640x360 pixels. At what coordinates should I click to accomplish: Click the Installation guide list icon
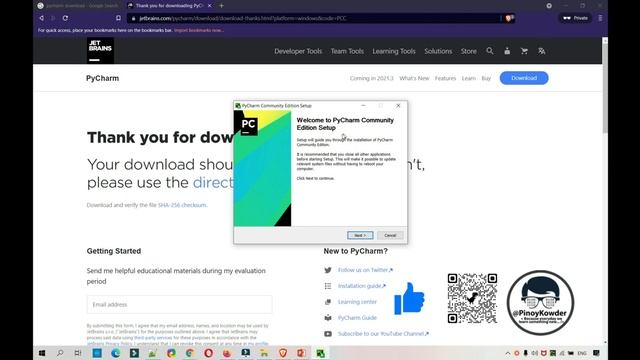click(328, 286)
